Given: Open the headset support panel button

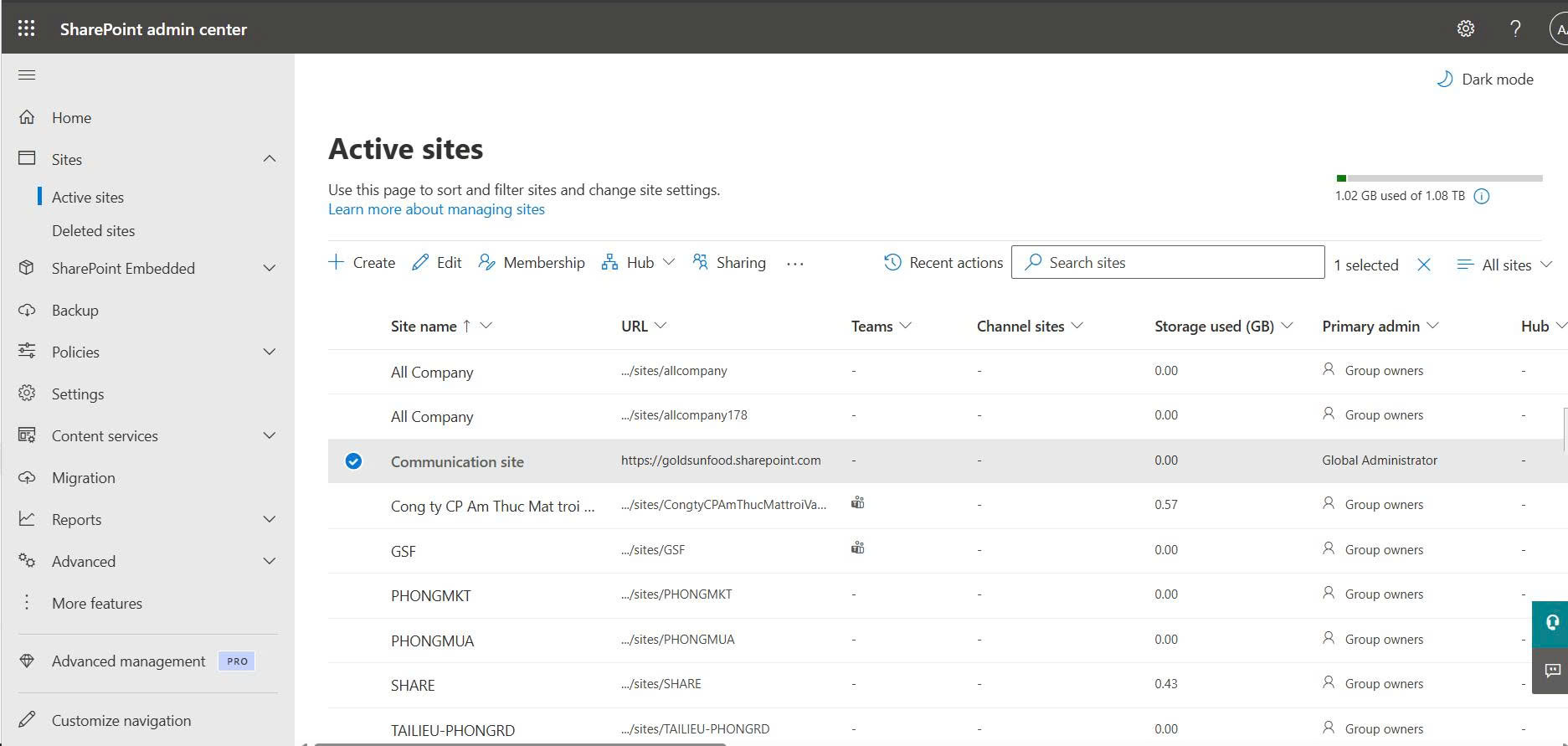Looking at the screenshot, I should pyautogui.click(x=1551, y=622).
